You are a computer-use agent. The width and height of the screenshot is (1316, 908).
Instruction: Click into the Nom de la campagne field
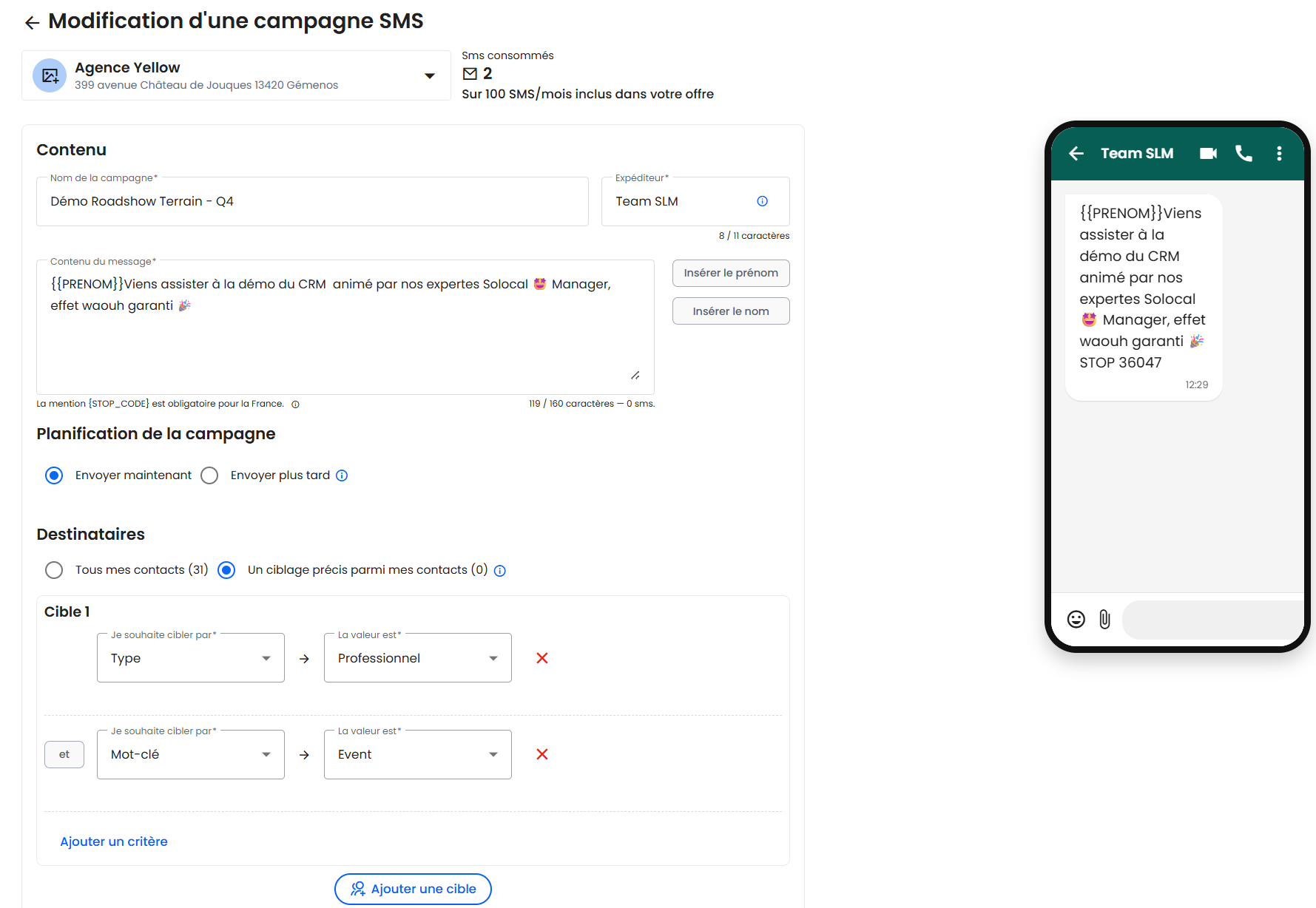[x=312, y=201]
